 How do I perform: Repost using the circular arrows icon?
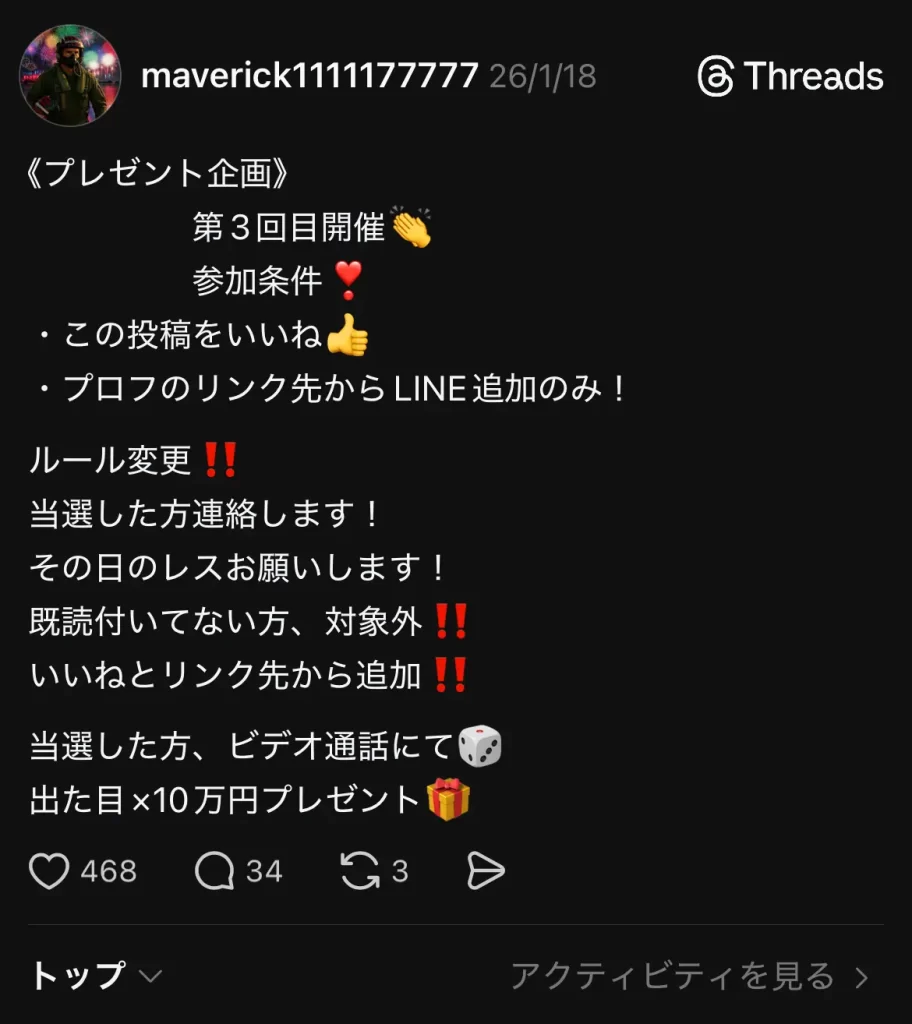[360, 871]
